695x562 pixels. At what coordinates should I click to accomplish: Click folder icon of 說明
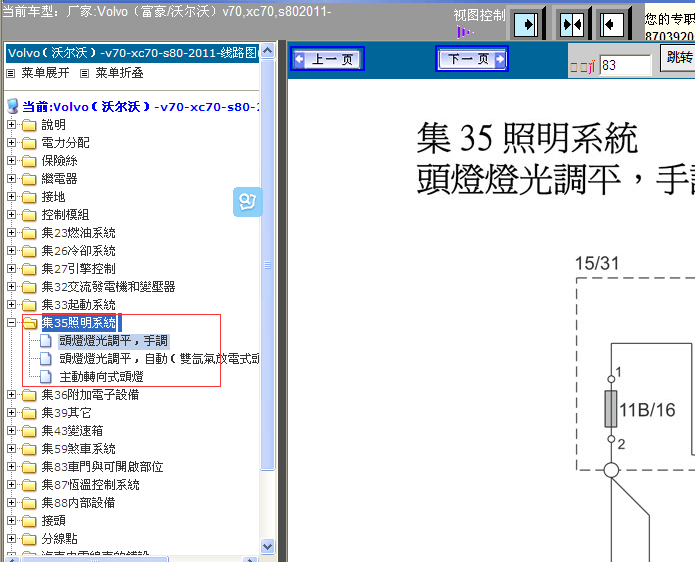click(29, 125)
